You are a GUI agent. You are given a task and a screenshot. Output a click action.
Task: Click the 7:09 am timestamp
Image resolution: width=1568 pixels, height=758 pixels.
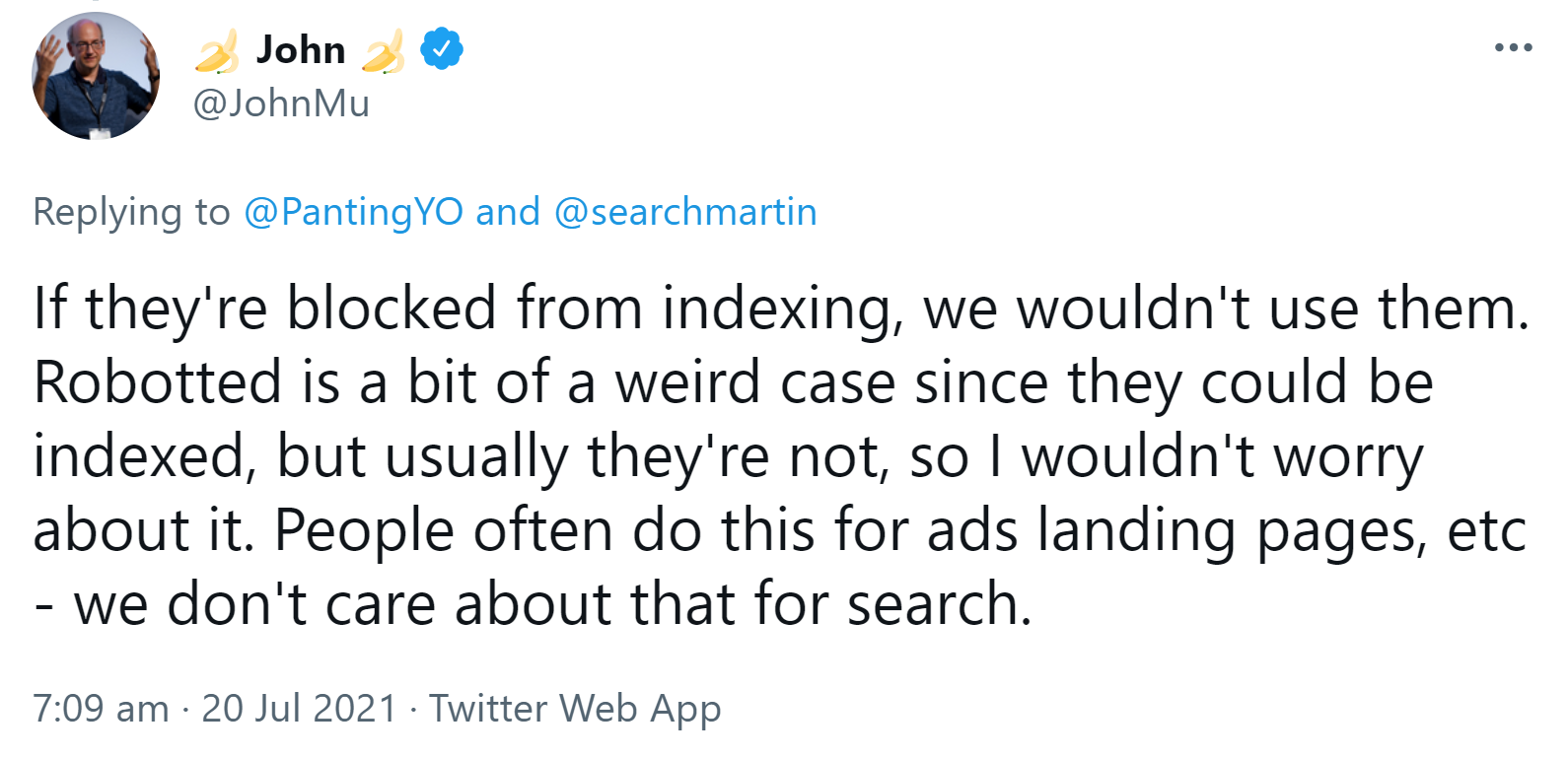coord(101,708)
